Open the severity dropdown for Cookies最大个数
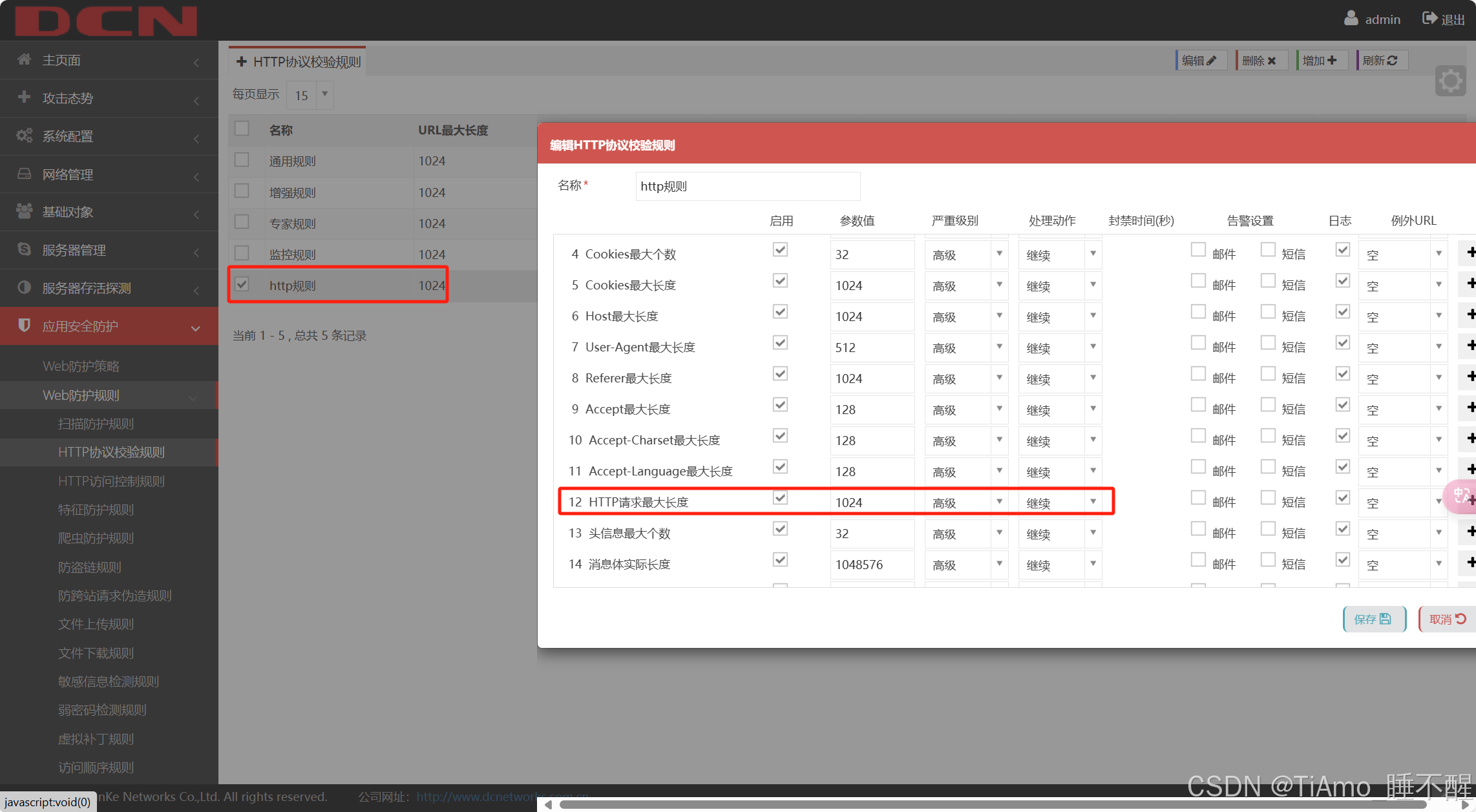Image resolution: width=1476 pixels, height=812 pixels. (x=966, y=255)
